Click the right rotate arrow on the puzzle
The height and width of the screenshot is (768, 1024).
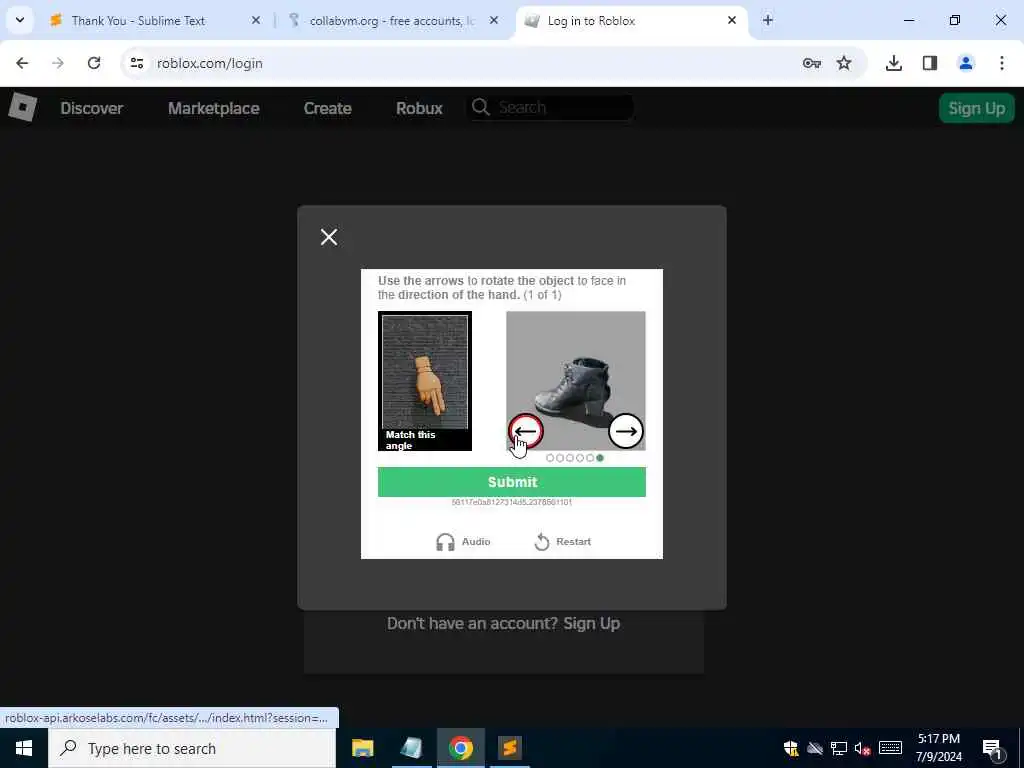point(626,431)
